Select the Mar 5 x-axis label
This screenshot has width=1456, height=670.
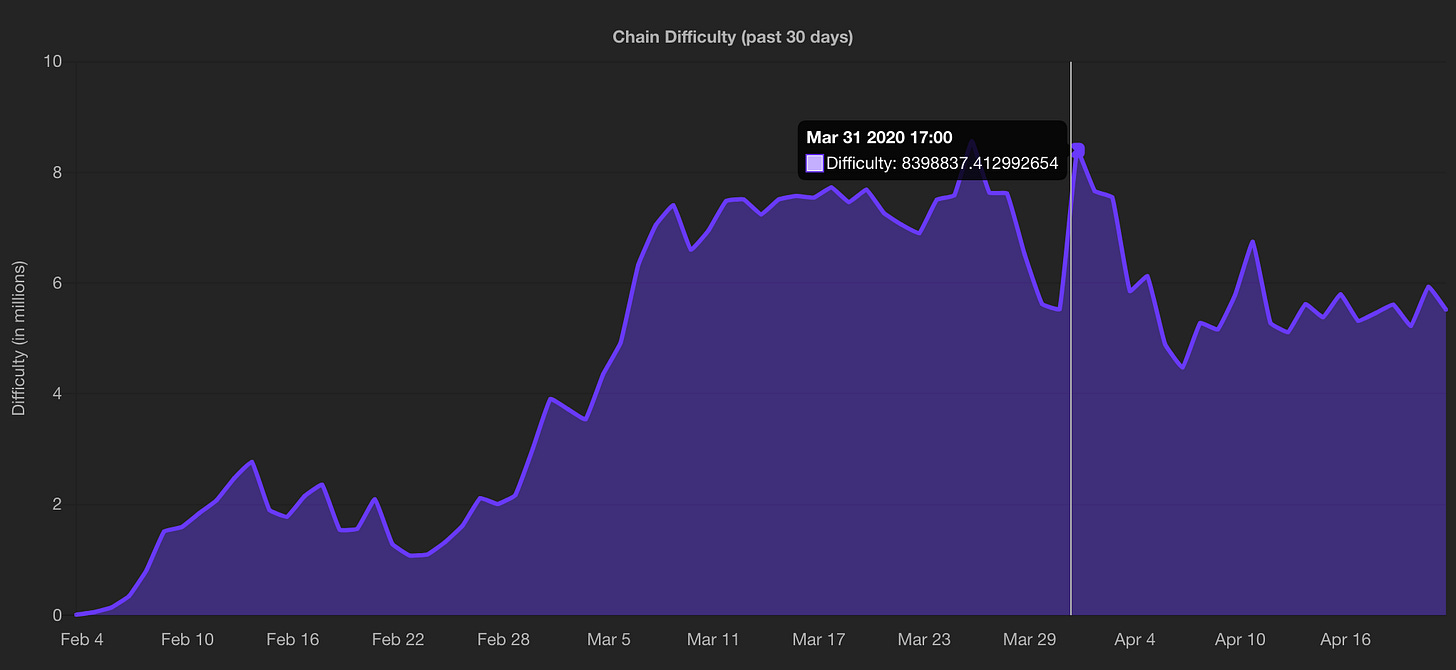click(609, 639)
